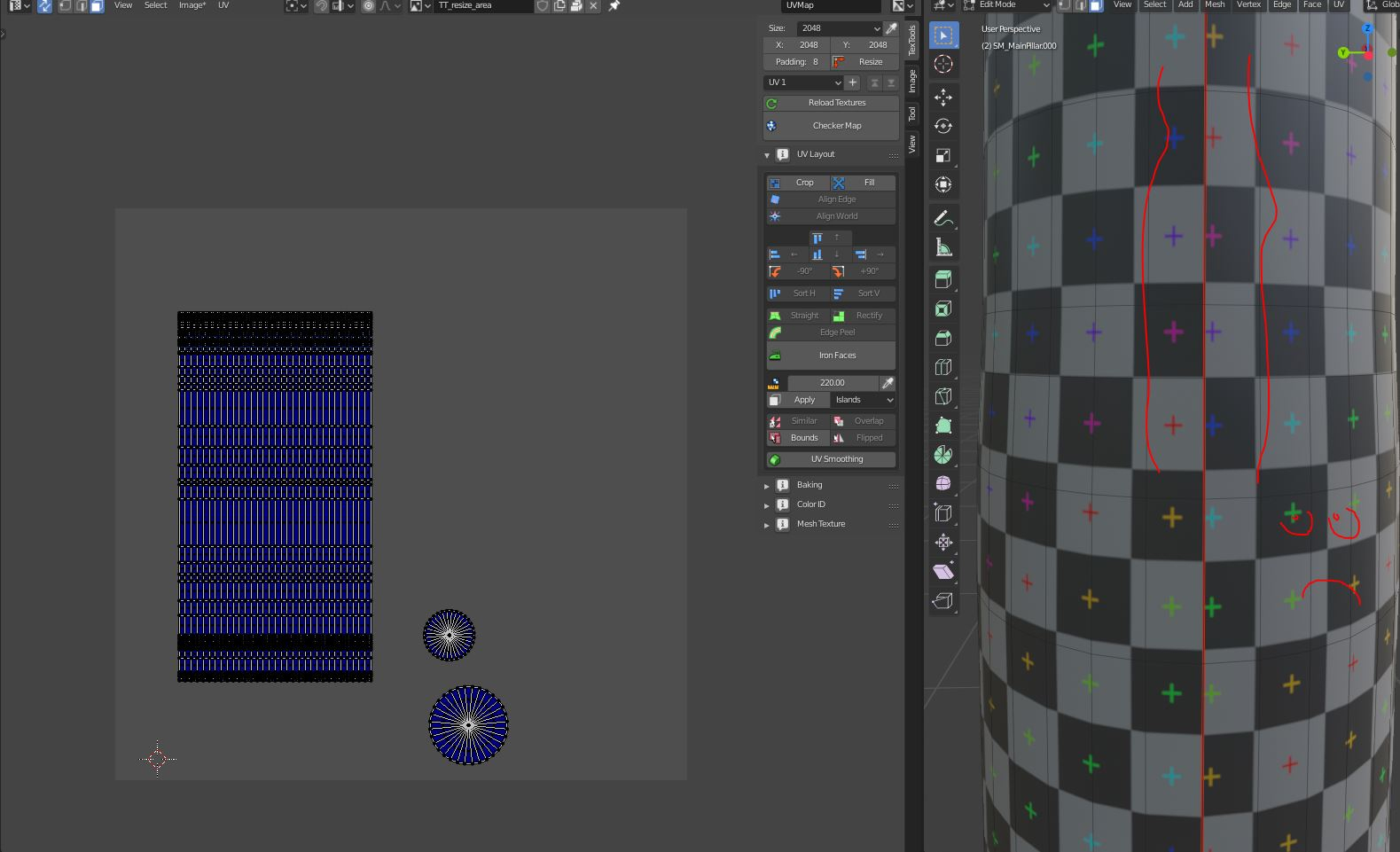Click the Fill button

click(x=864, y=183)
